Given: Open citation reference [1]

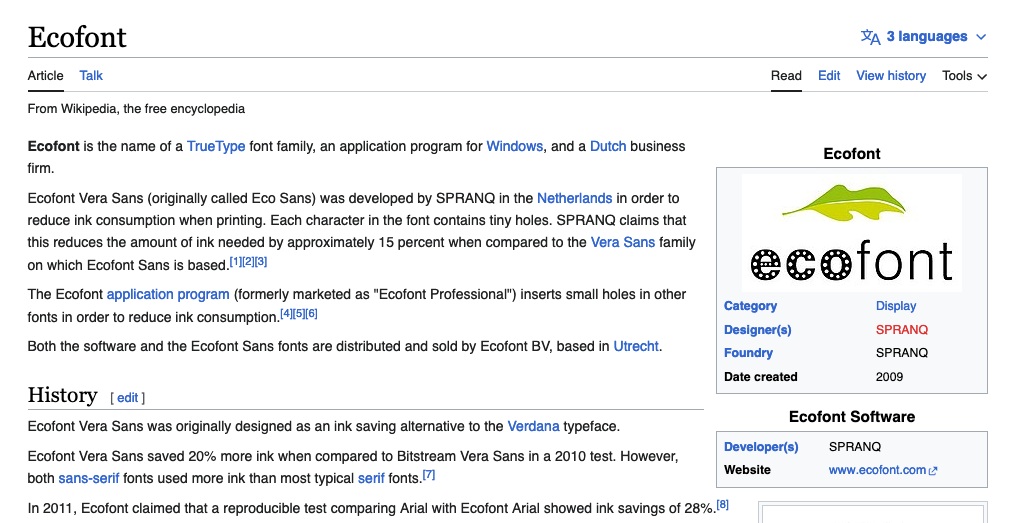Looking at the screenshot, I should click(235, 262).
